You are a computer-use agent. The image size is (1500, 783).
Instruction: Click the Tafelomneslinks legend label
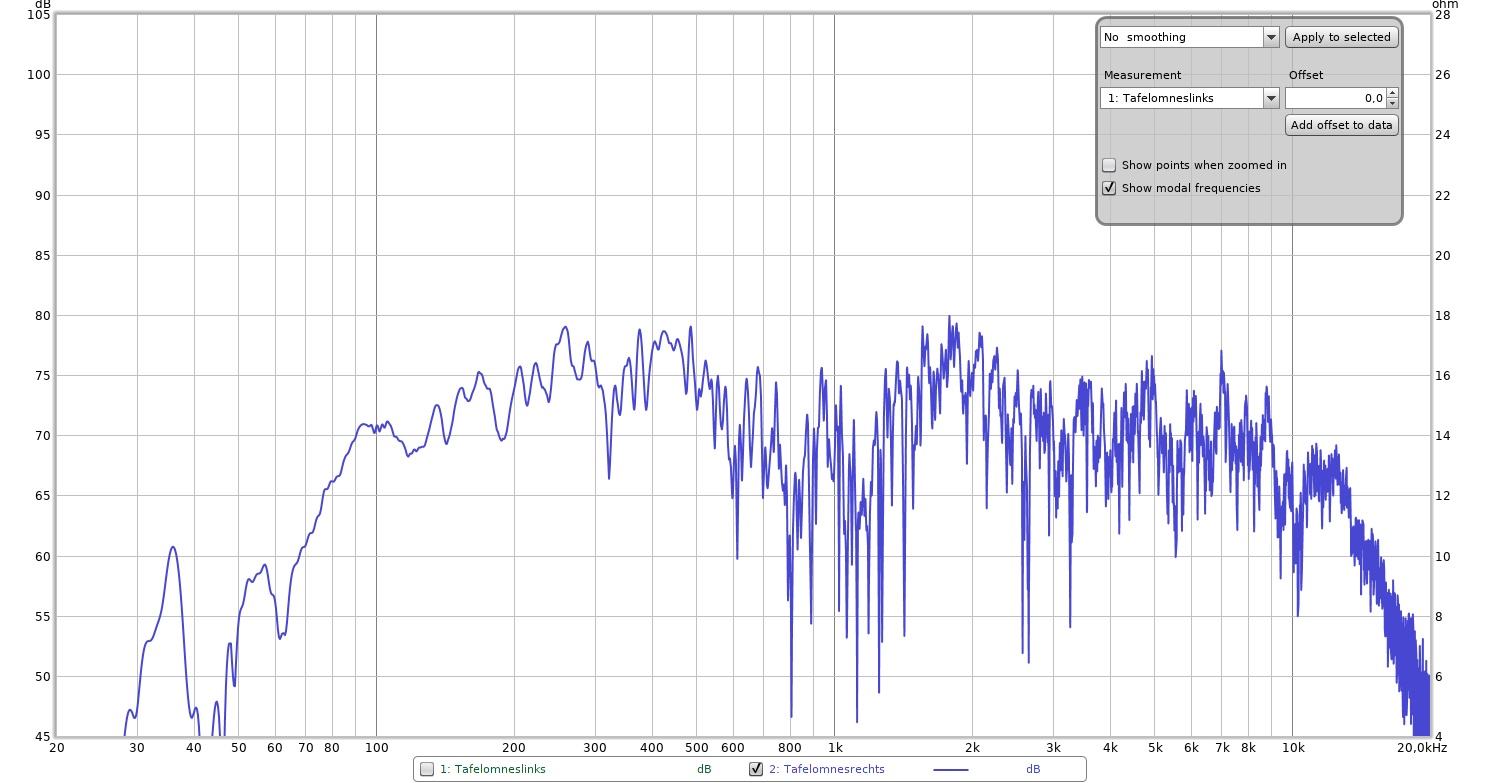pos(493,769)
